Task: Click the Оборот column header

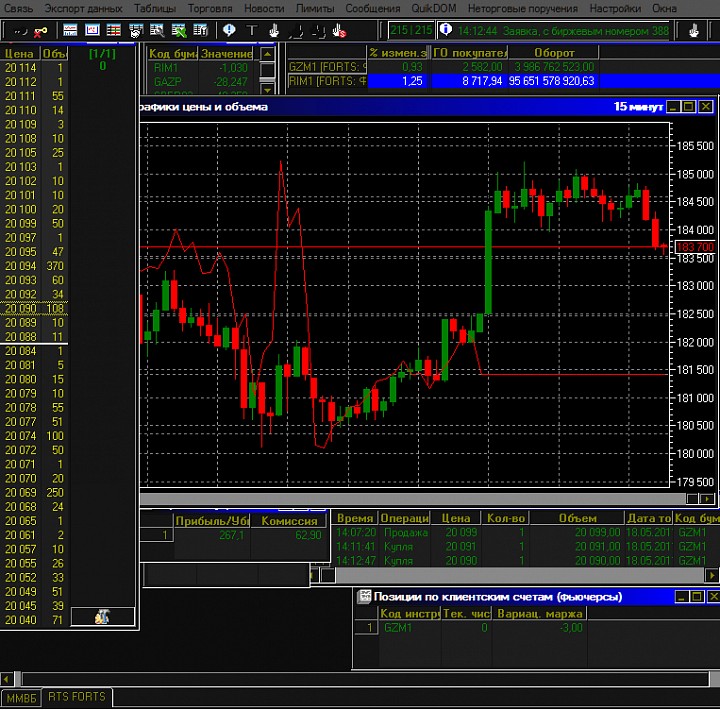Action: coord(553,52)
